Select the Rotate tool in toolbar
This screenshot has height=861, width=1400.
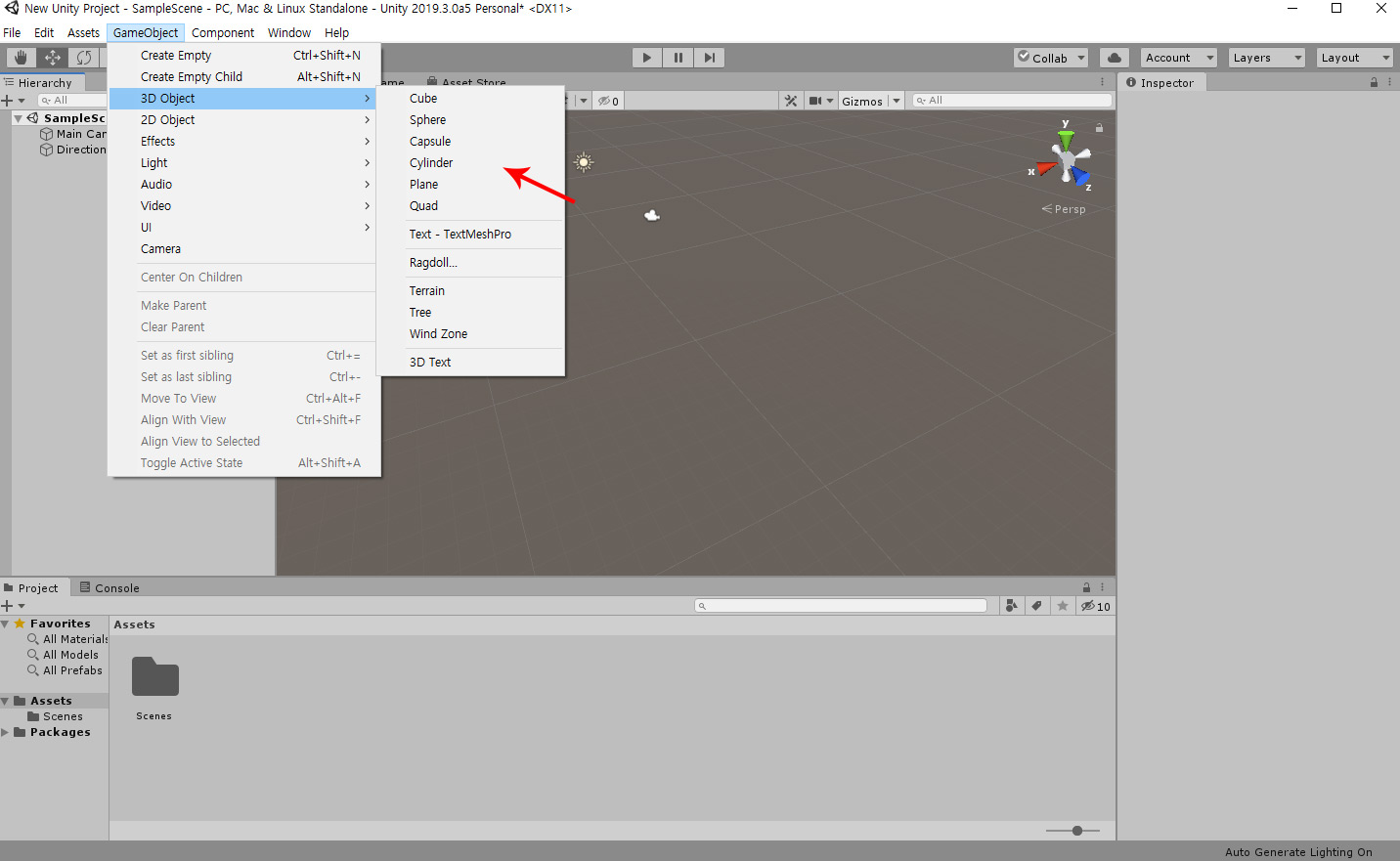[x=84, y=58]
